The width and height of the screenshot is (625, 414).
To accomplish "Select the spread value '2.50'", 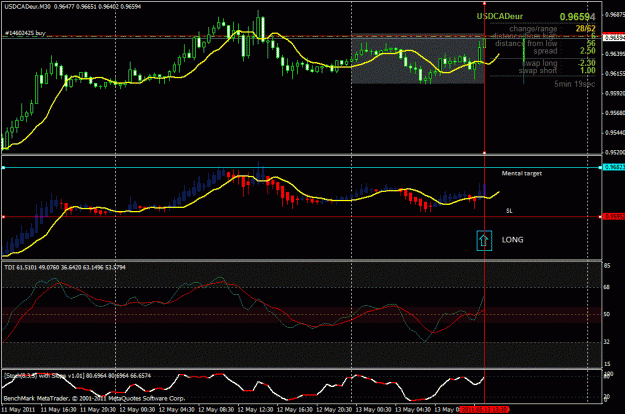I will [x=588, y=51].
